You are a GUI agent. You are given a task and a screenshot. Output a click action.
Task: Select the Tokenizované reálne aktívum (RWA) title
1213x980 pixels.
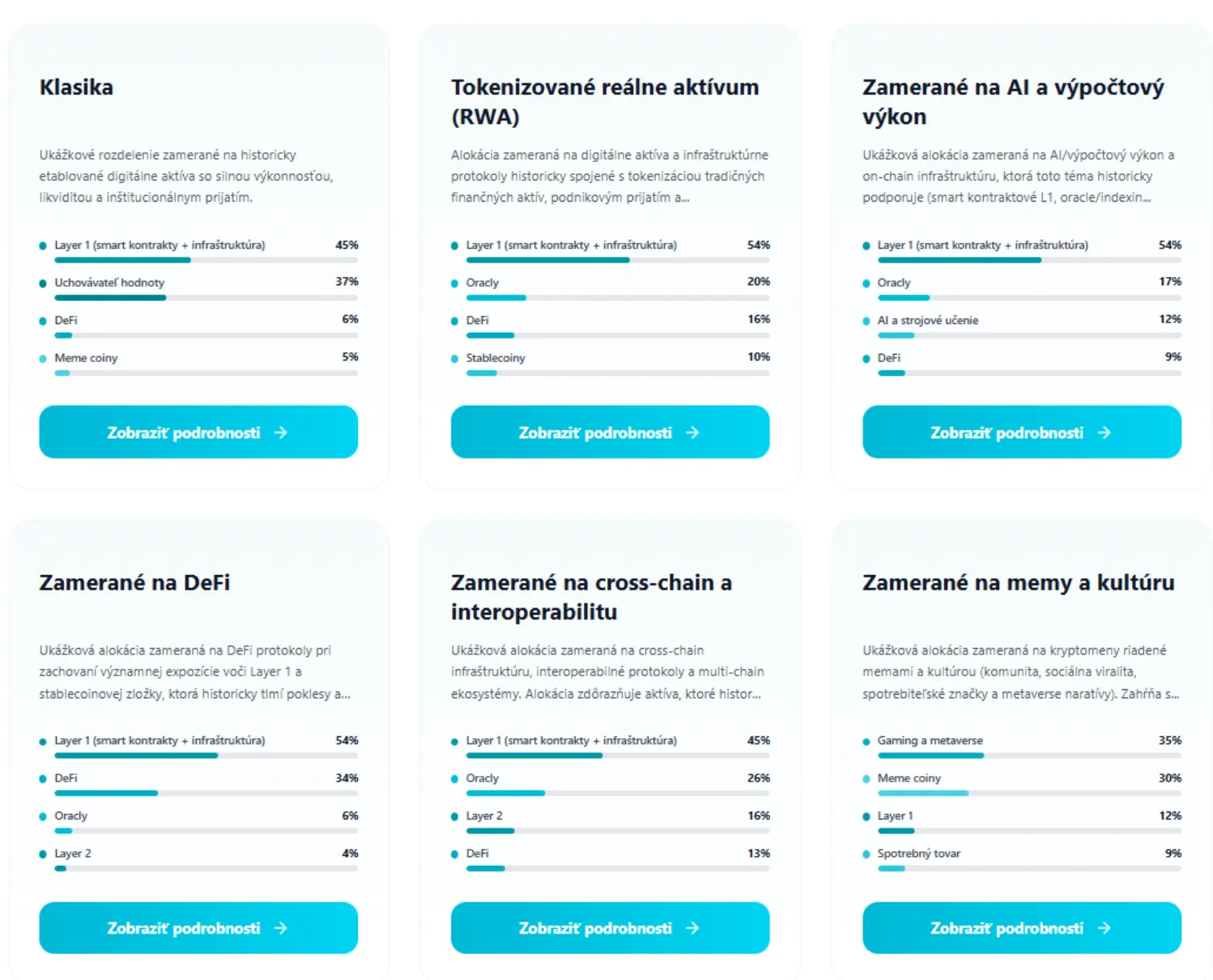[604, 101]
